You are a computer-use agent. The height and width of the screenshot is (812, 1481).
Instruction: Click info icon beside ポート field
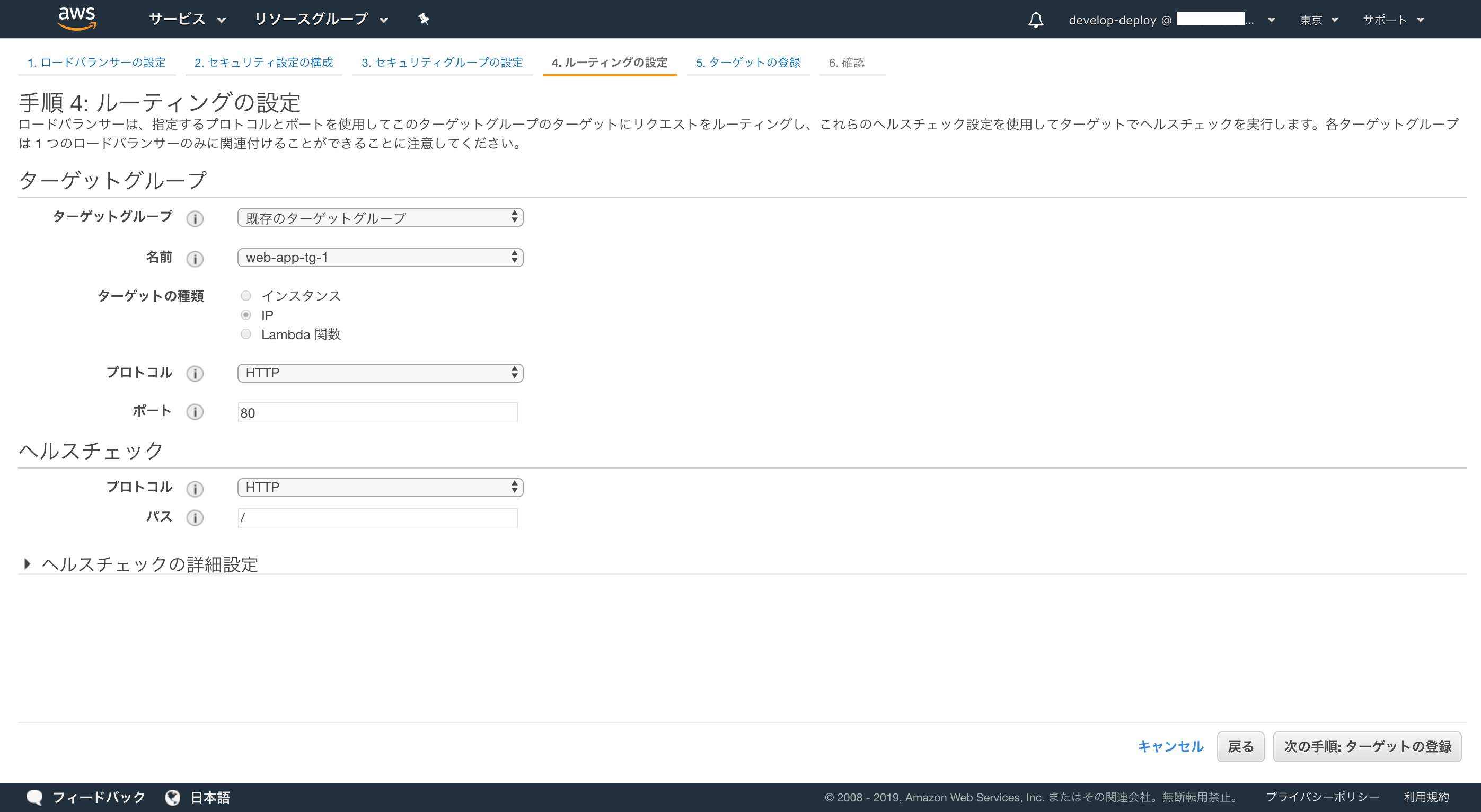tap(195, 412)
